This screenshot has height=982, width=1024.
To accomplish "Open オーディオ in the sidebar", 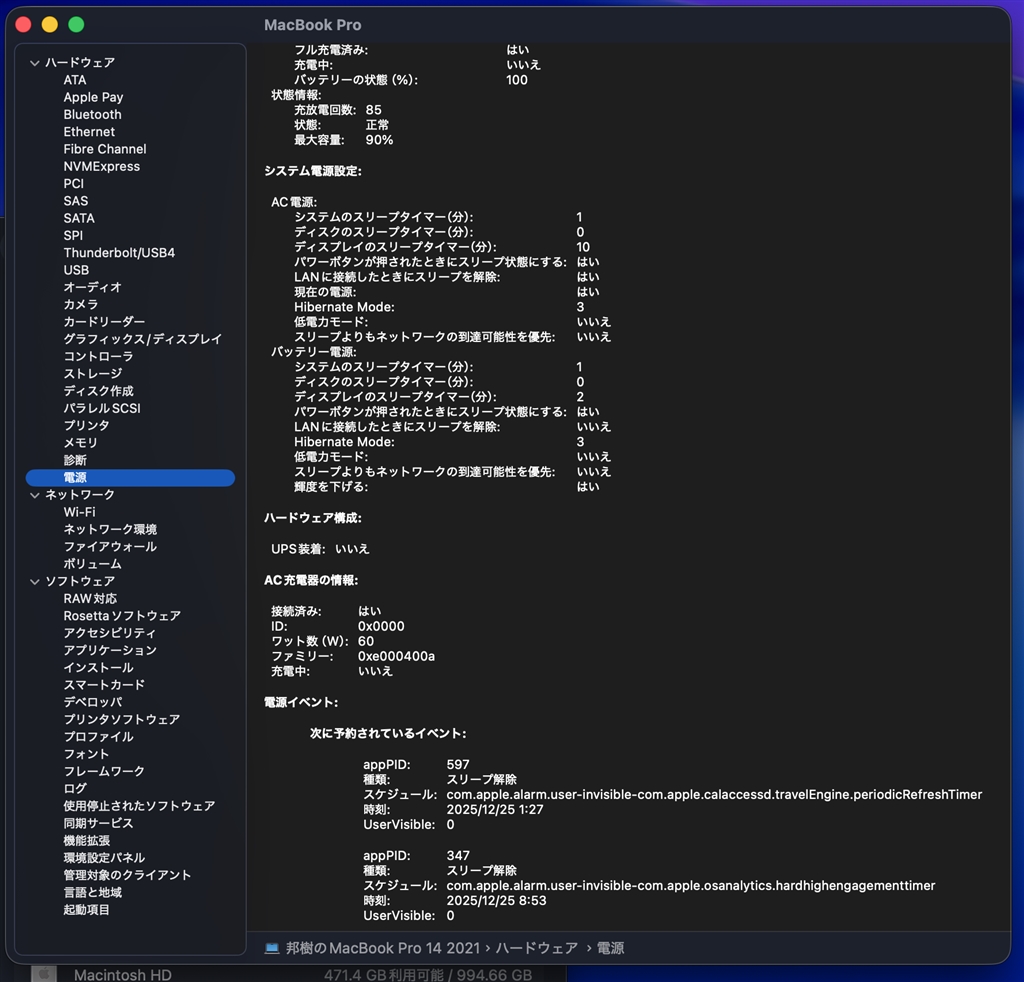I will 93,287.
